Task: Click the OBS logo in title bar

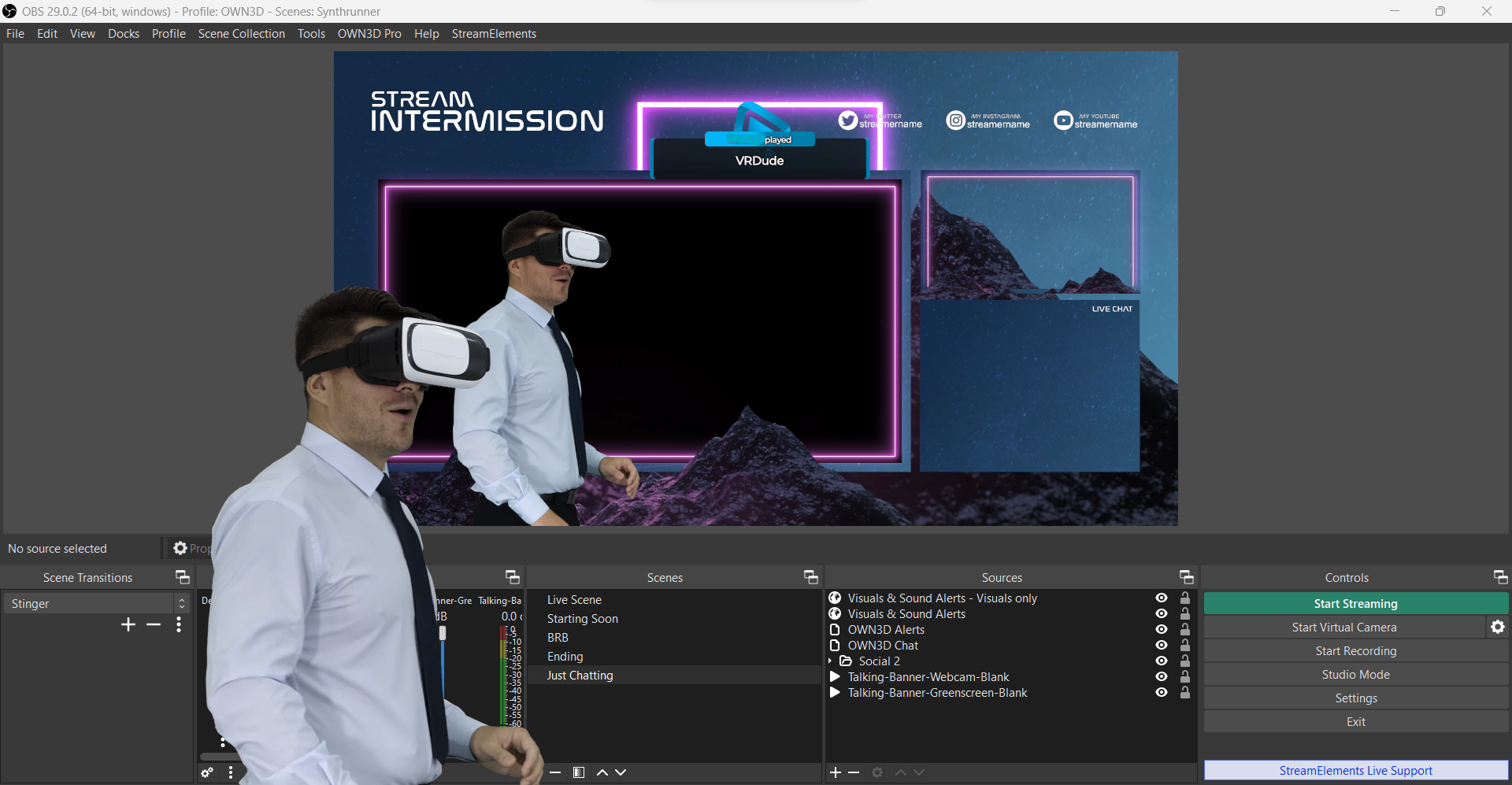Action: [x=9, y=11]
